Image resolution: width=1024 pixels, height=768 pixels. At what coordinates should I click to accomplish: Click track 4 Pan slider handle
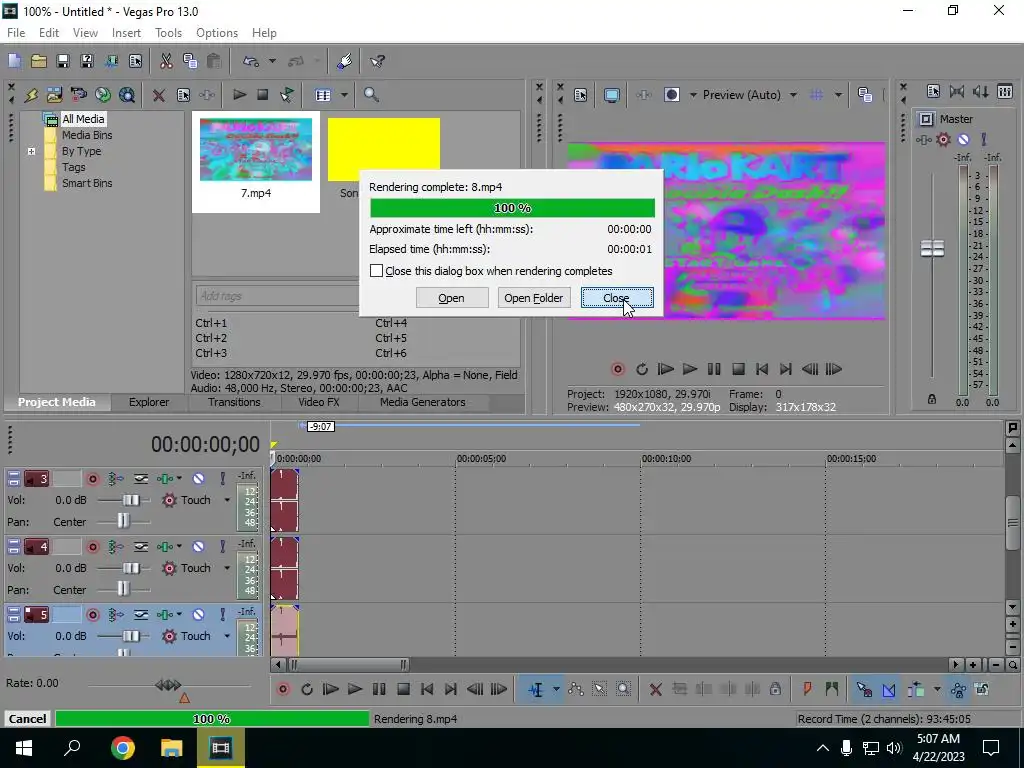click(x=123, y=590)
